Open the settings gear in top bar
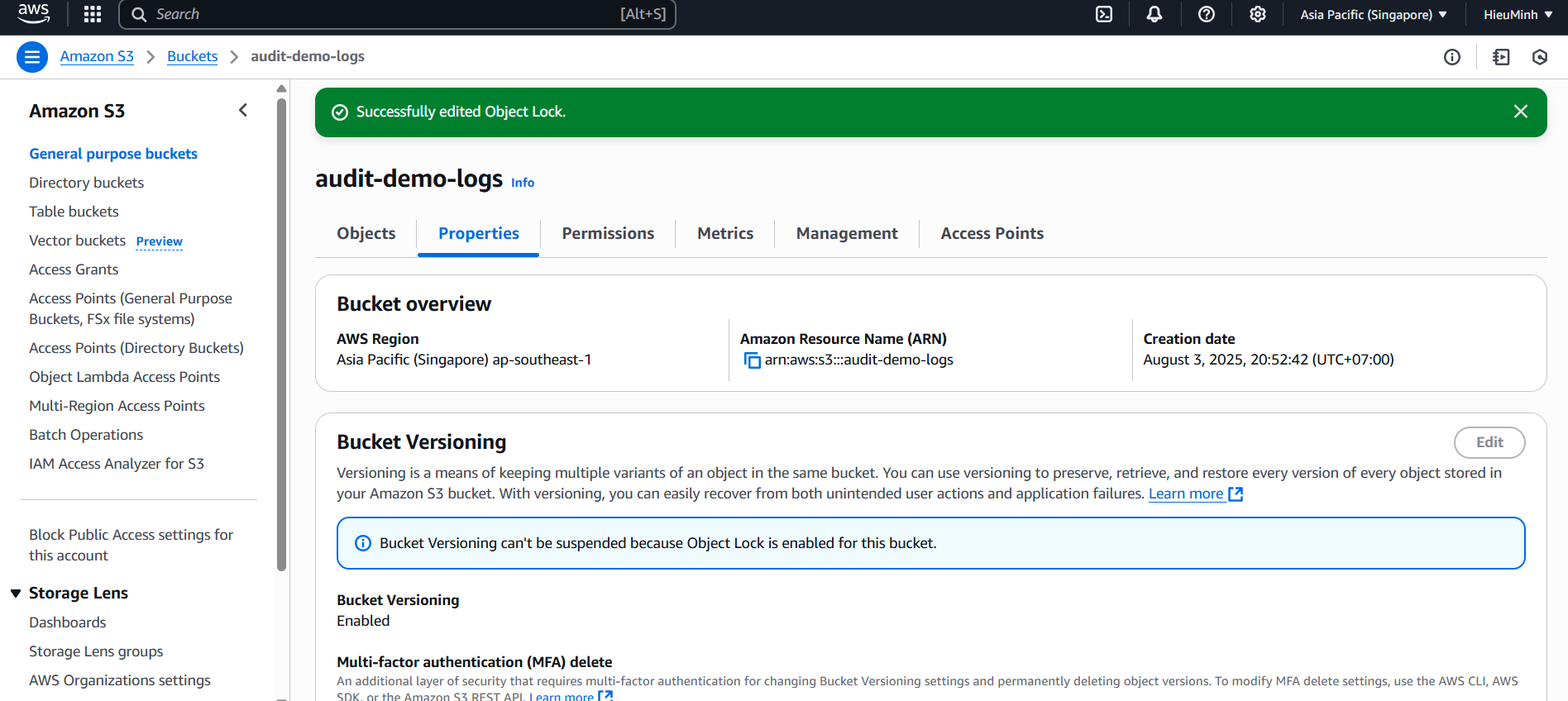Viewport: 1568px width, 701px height. (1258, 14)
